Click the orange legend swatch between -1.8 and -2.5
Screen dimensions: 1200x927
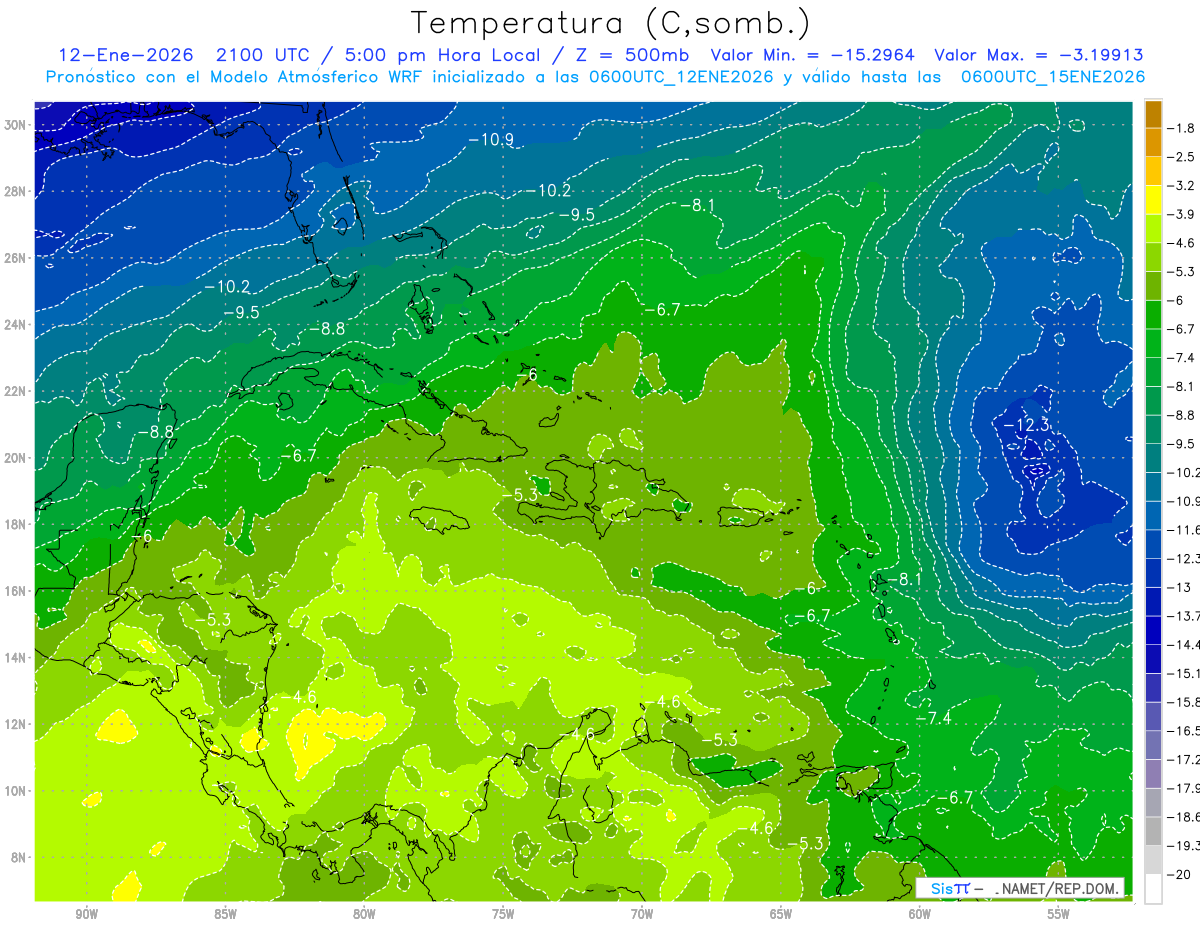pyautogui.click(x=1153, y=142)
